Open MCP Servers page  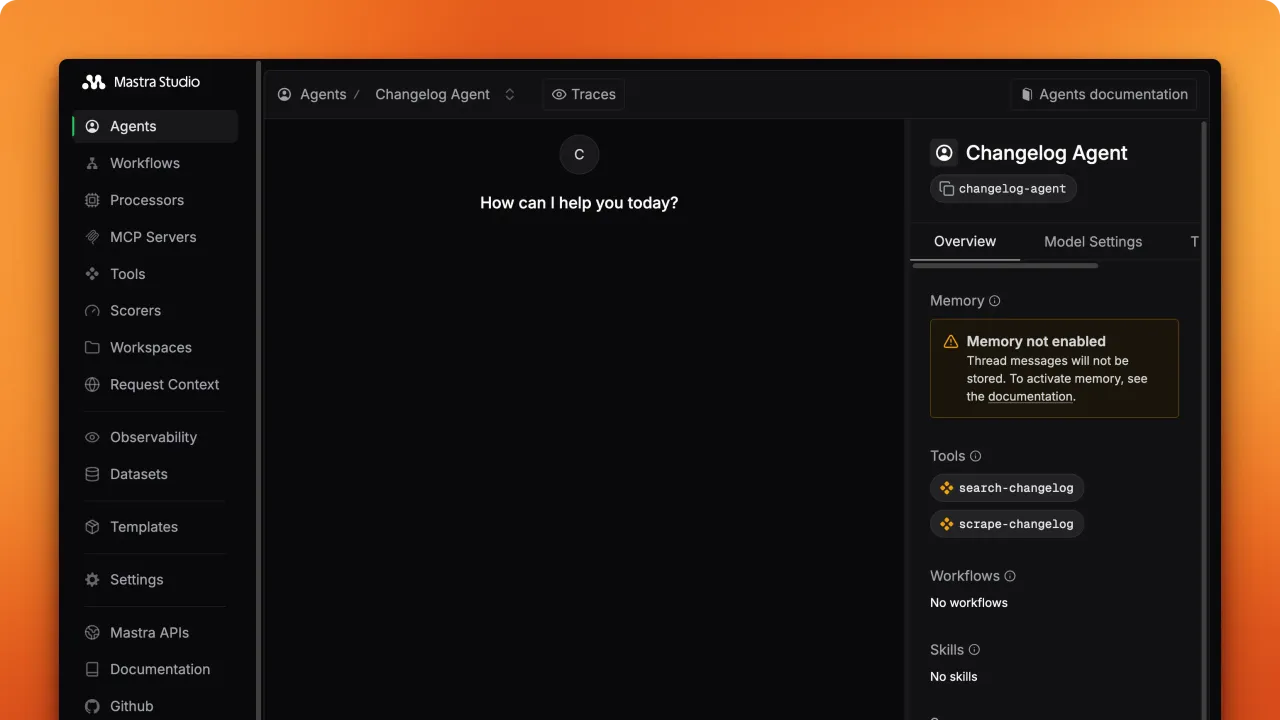(x=155, y=237)
